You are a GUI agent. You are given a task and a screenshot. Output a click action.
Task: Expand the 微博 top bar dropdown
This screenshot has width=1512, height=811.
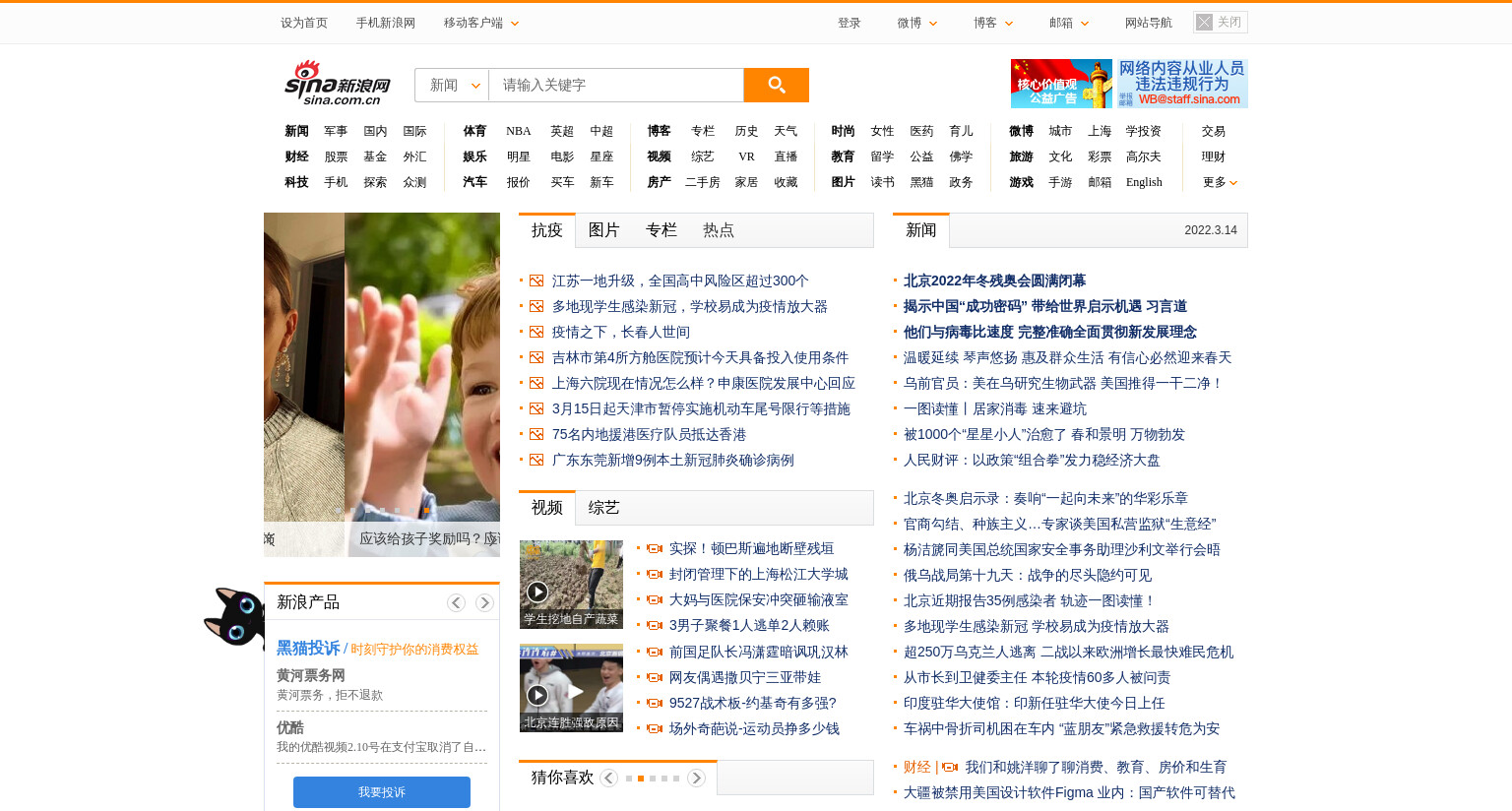(x=917, y=23)
